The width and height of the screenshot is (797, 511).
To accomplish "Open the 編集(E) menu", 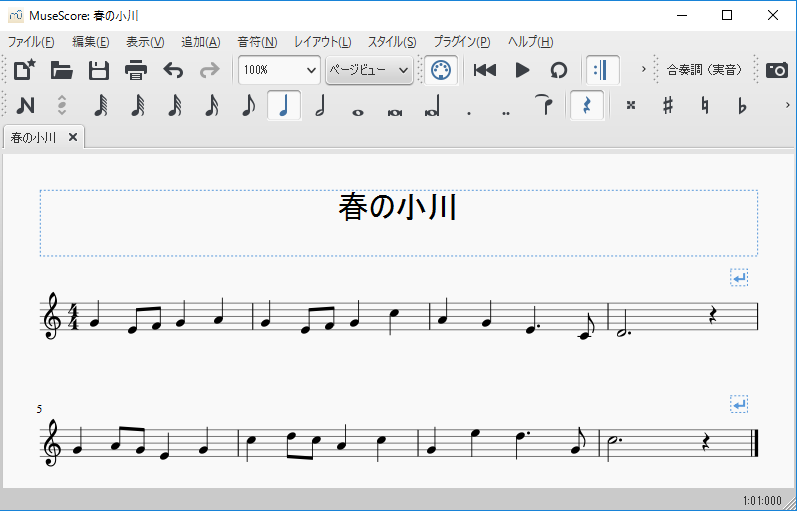I will click(x=90, y=42).
